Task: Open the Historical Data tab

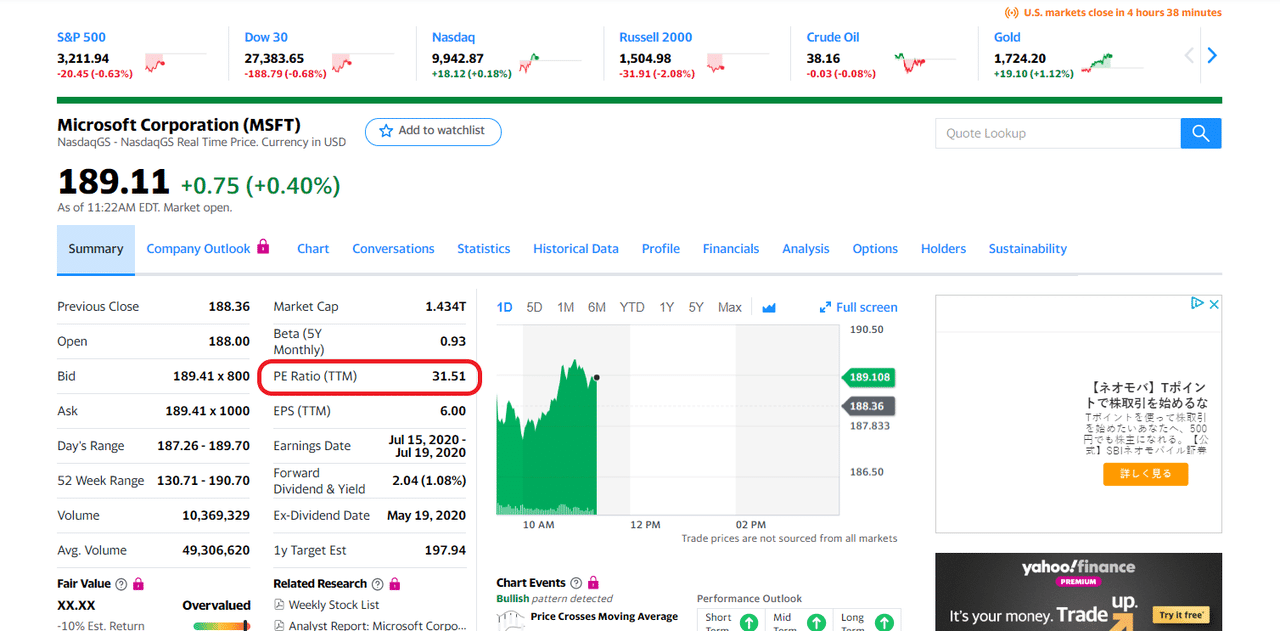Action: tap(576, 249)
